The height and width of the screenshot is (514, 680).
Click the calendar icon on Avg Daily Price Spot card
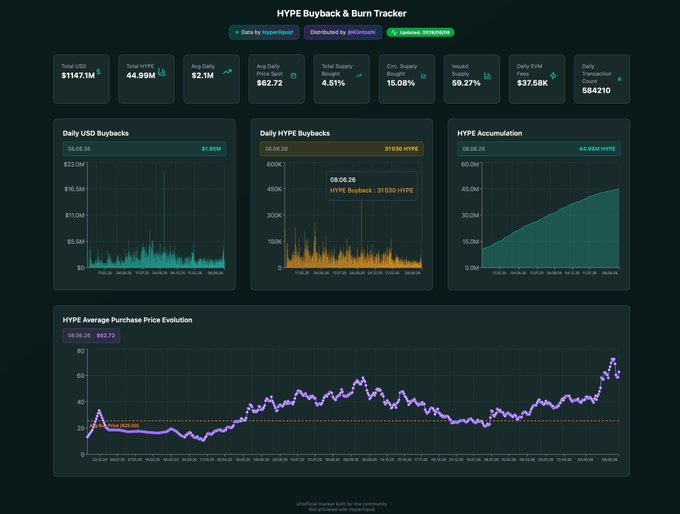[x=293, y=75]
